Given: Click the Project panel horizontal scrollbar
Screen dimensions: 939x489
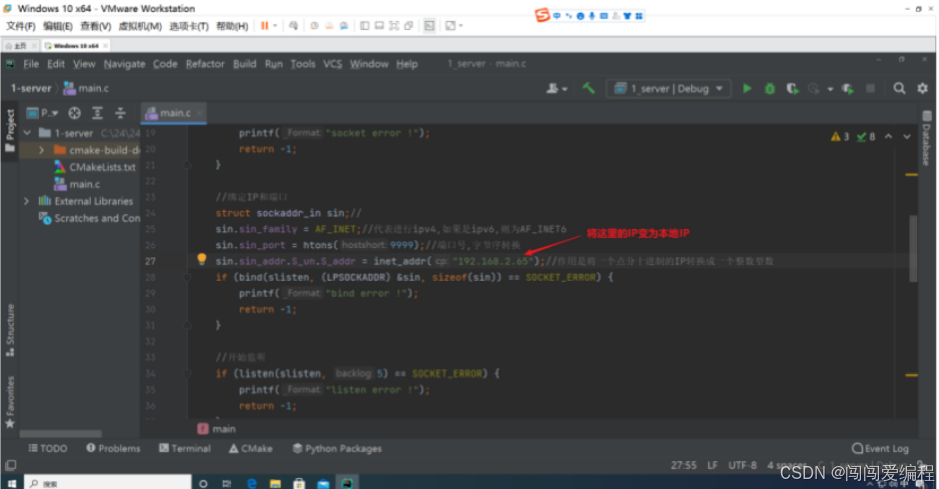Looking at the screenshot, I should pos(60,433).
